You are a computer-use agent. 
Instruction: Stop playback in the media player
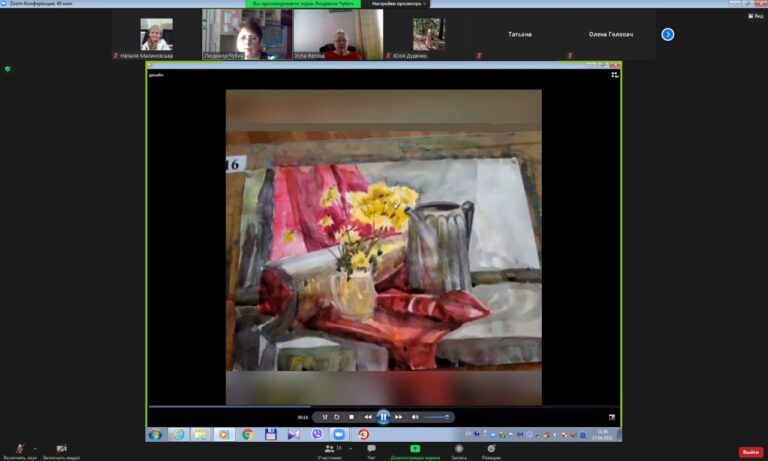pos(351,417)
